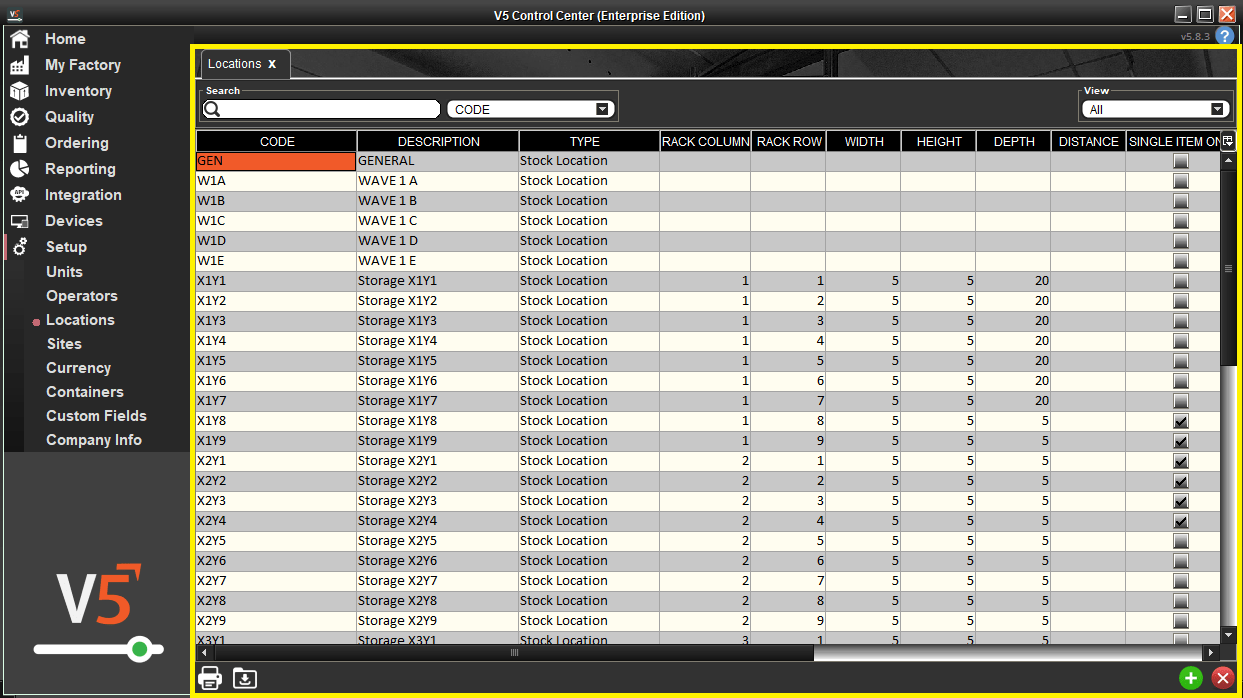Open the CODE search field dropdown
Image resolution: width=1243 pixels, height=698 pixels.
(x=530, y=110)
